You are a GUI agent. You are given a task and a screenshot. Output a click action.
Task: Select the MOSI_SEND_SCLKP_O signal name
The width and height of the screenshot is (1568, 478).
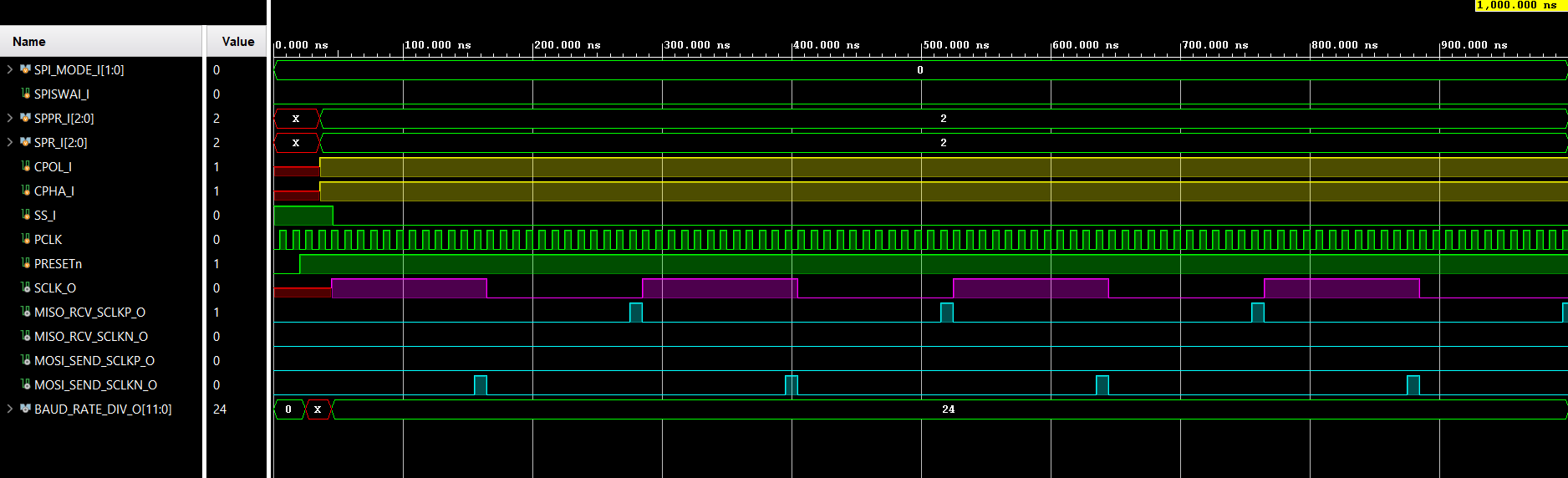(x=94, y=361)
